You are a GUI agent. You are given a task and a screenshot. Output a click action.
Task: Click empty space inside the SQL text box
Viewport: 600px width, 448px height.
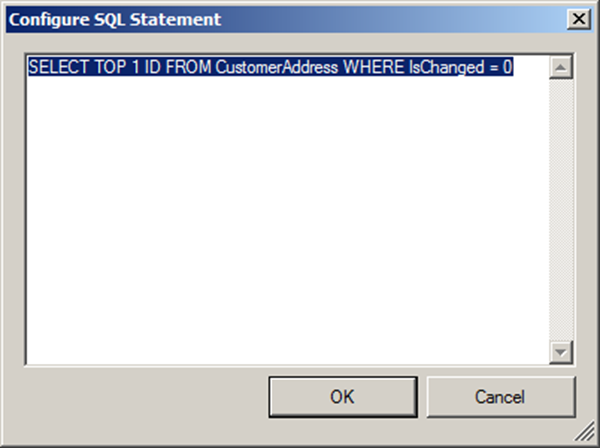click(x=280, y=220)
